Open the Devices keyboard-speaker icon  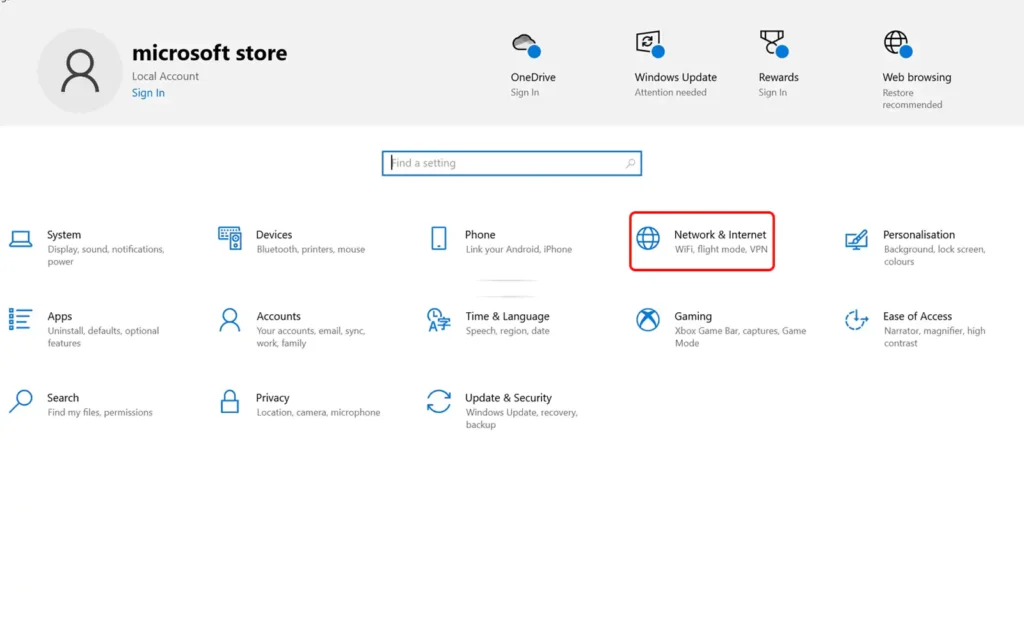230,238
